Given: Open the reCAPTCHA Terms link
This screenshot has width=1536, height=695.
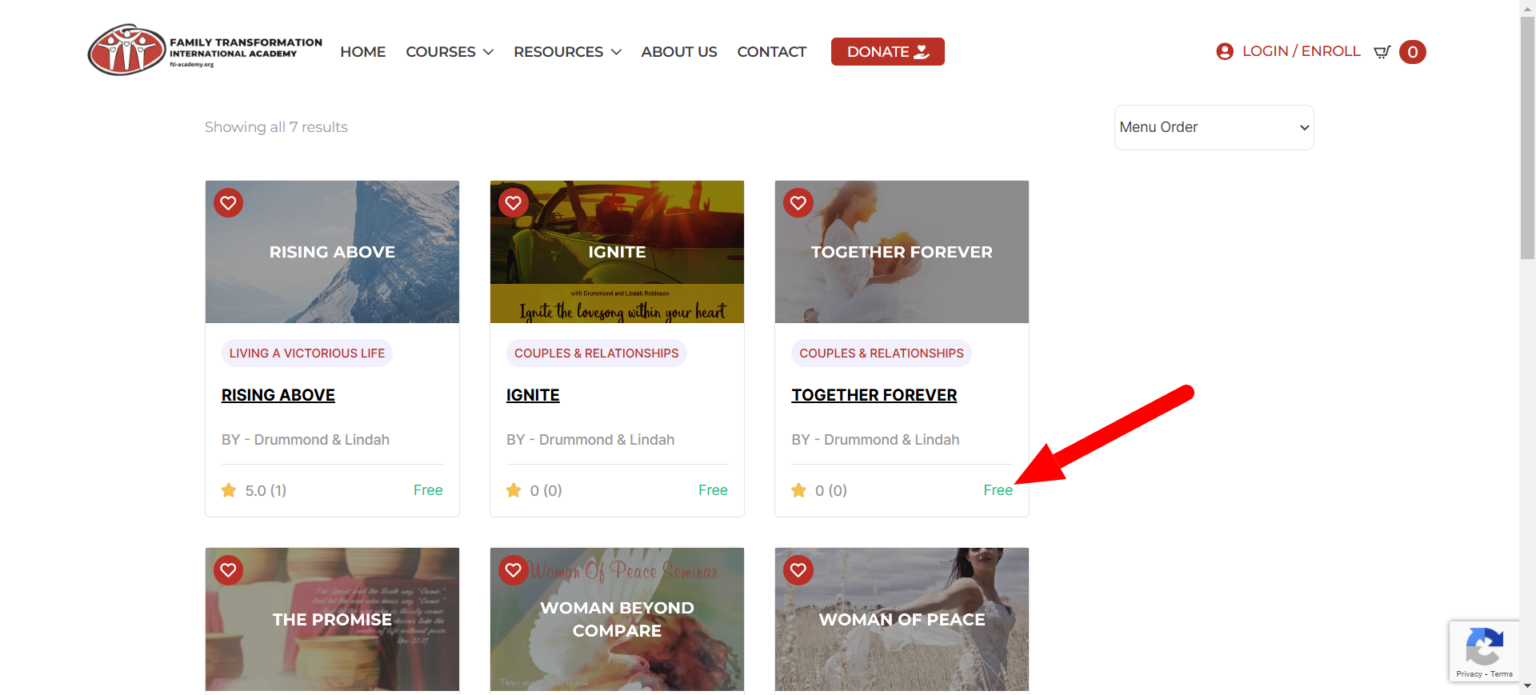Looking at the screenshot, I should [1502, 674].
